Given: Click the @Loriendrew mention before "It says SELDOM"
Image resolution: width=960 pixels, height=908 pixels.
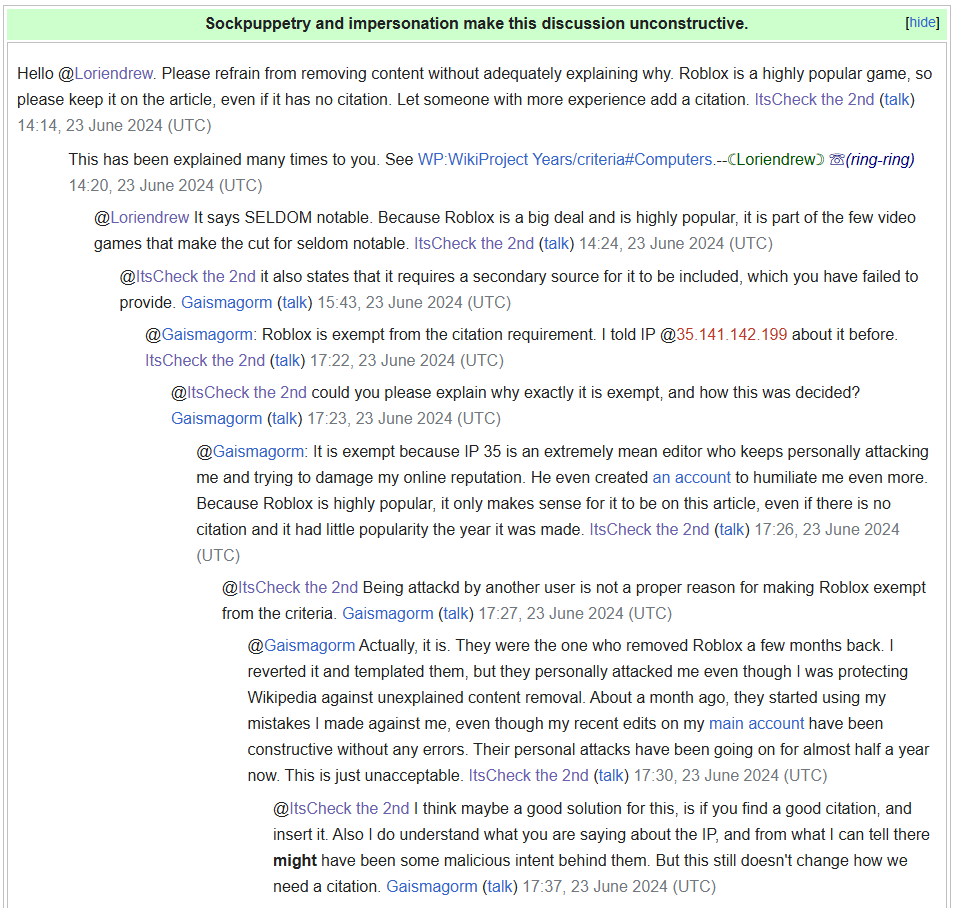Looking at the screenshot, I should [x=141, y=218].
